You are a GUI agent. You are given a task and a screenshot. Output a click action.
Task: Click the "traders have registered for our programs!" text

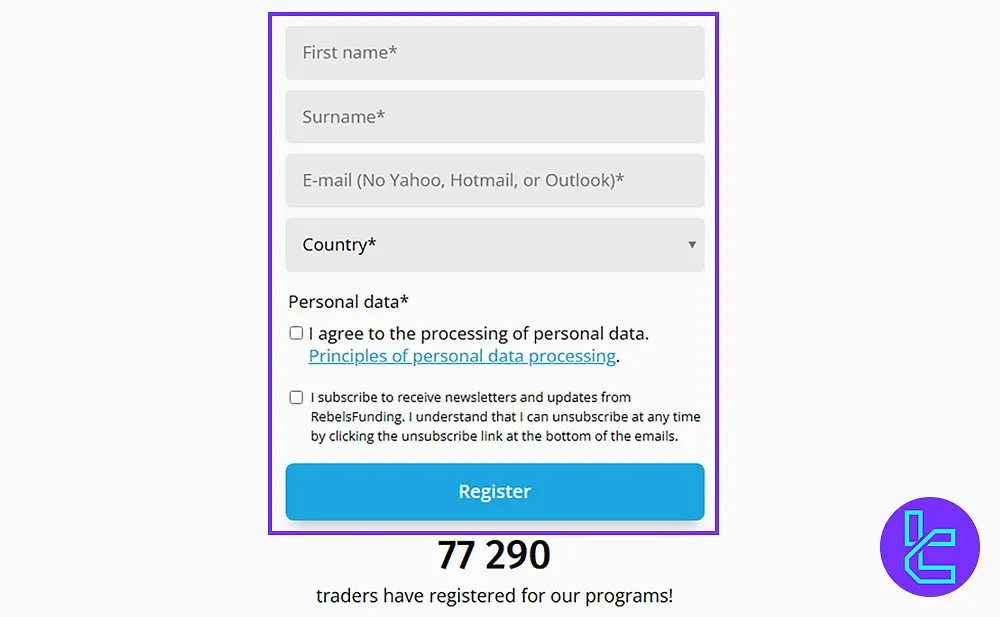(x=494, y=596)
